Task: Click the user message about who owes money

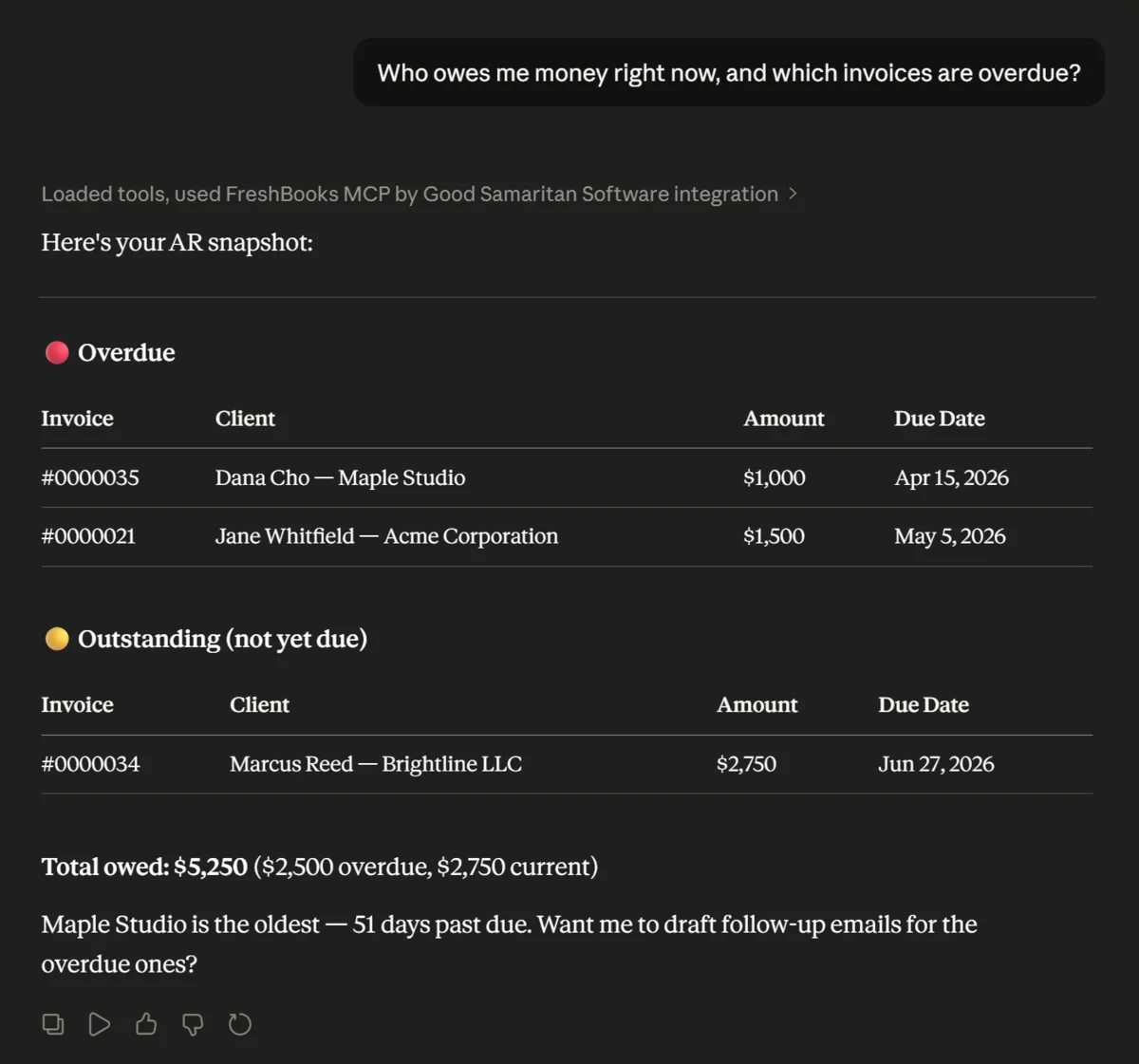Action: tap(729, 73)
